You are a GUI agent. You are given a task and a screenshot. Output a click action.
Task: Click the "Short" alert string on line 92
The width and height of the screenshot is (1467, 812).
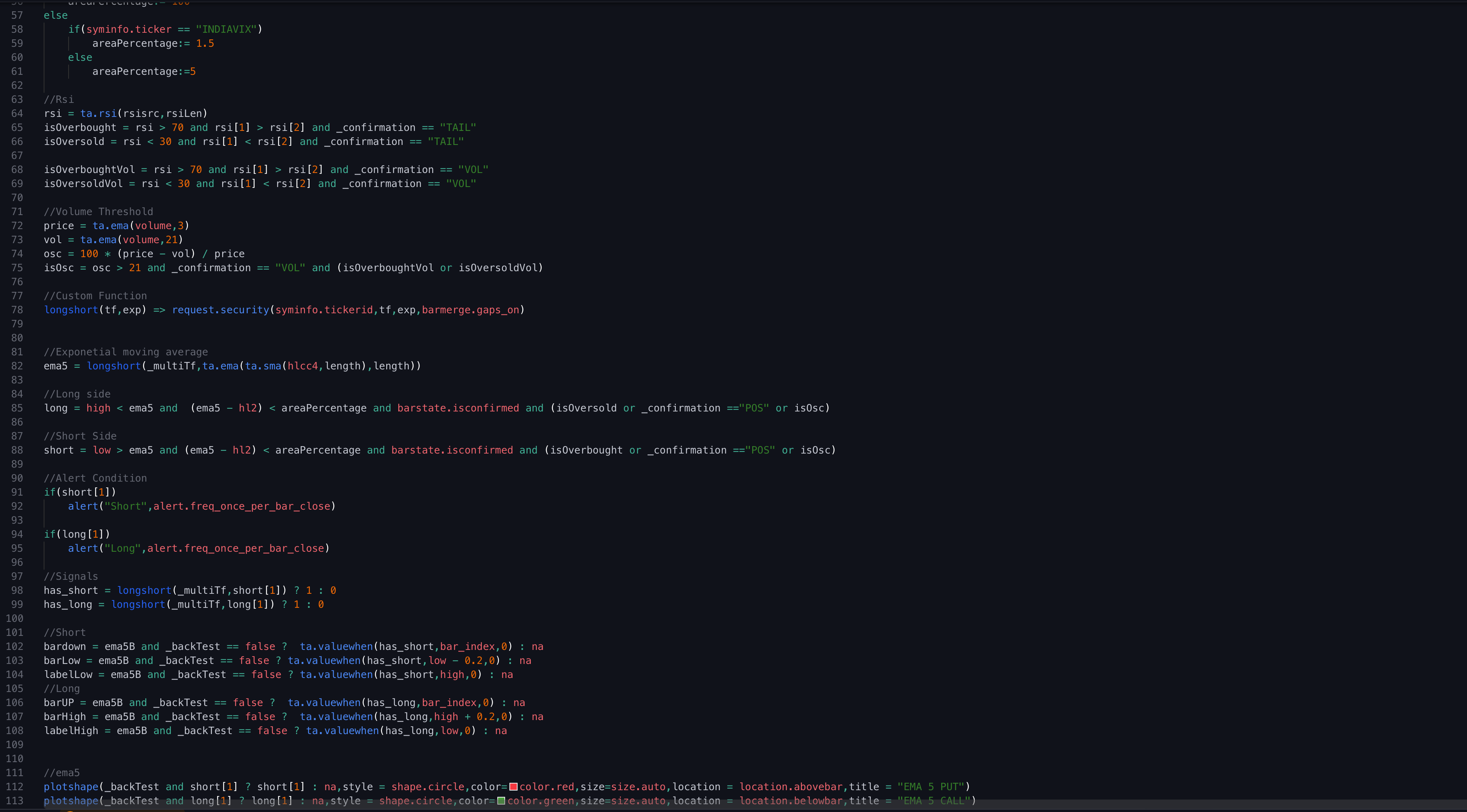click(126, 506)
